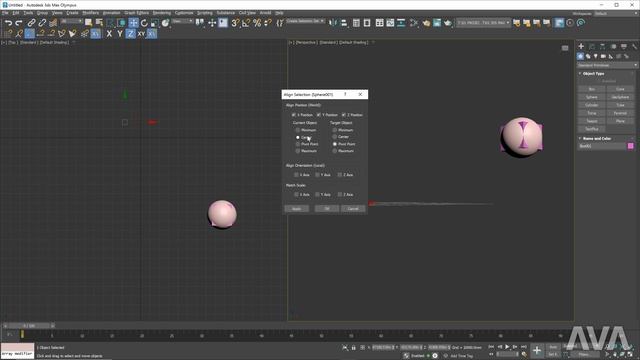The image size is (640, 360).
Task: Click OK in Align Selection dialog
Action: 327,209
